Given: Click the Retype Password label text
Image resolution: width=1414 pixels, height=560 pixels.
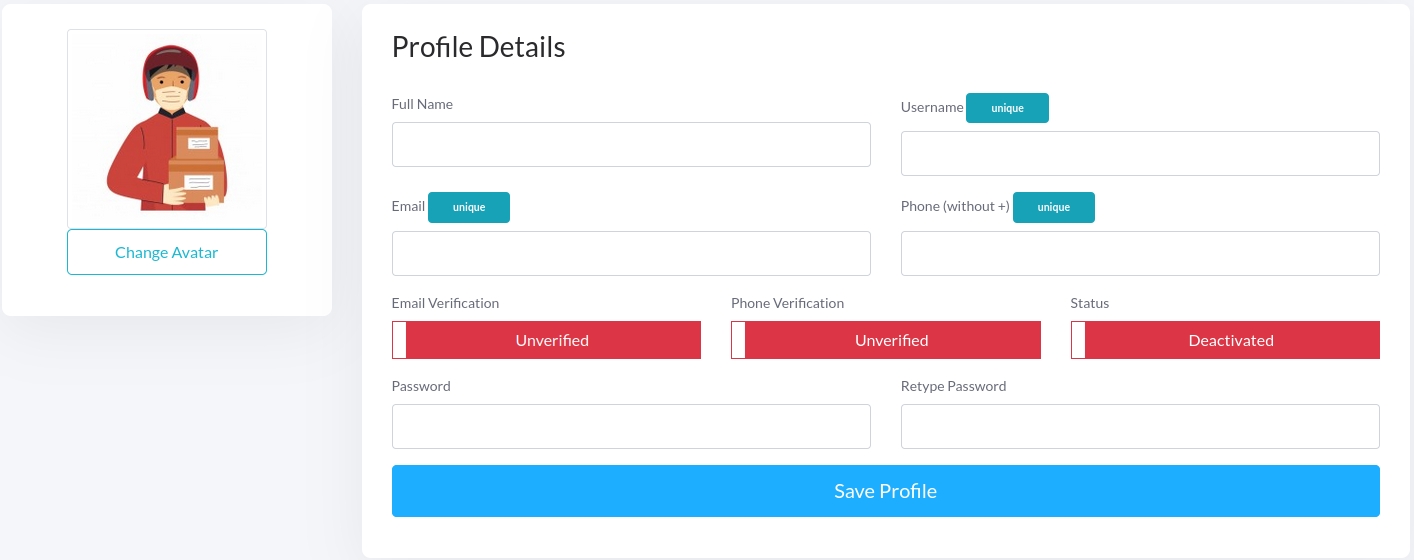Looking at the screenshot, I should tap(953, 386).
